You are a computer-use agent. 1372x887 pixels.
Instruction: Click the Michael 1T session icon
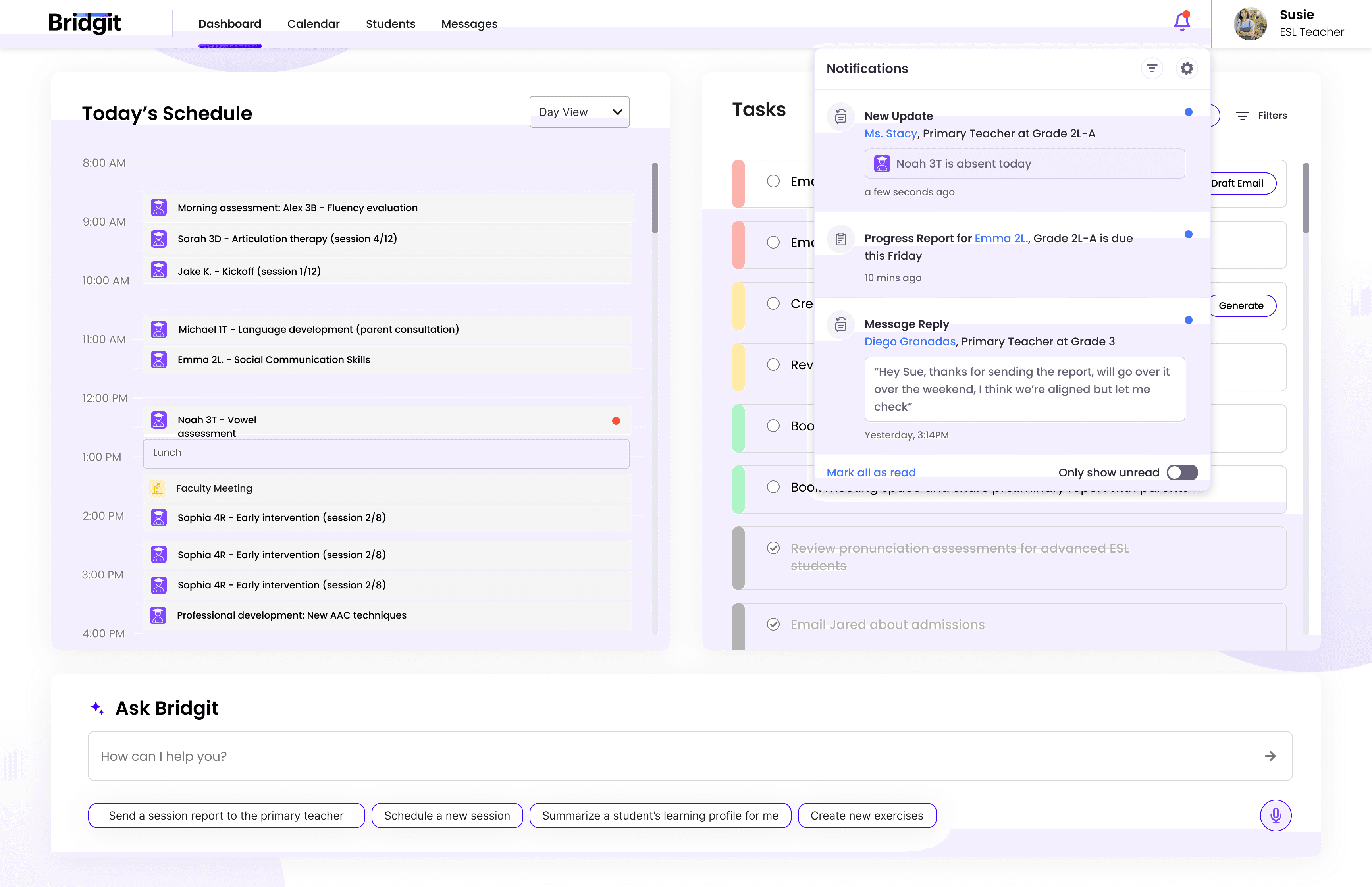tap(158, 330)
